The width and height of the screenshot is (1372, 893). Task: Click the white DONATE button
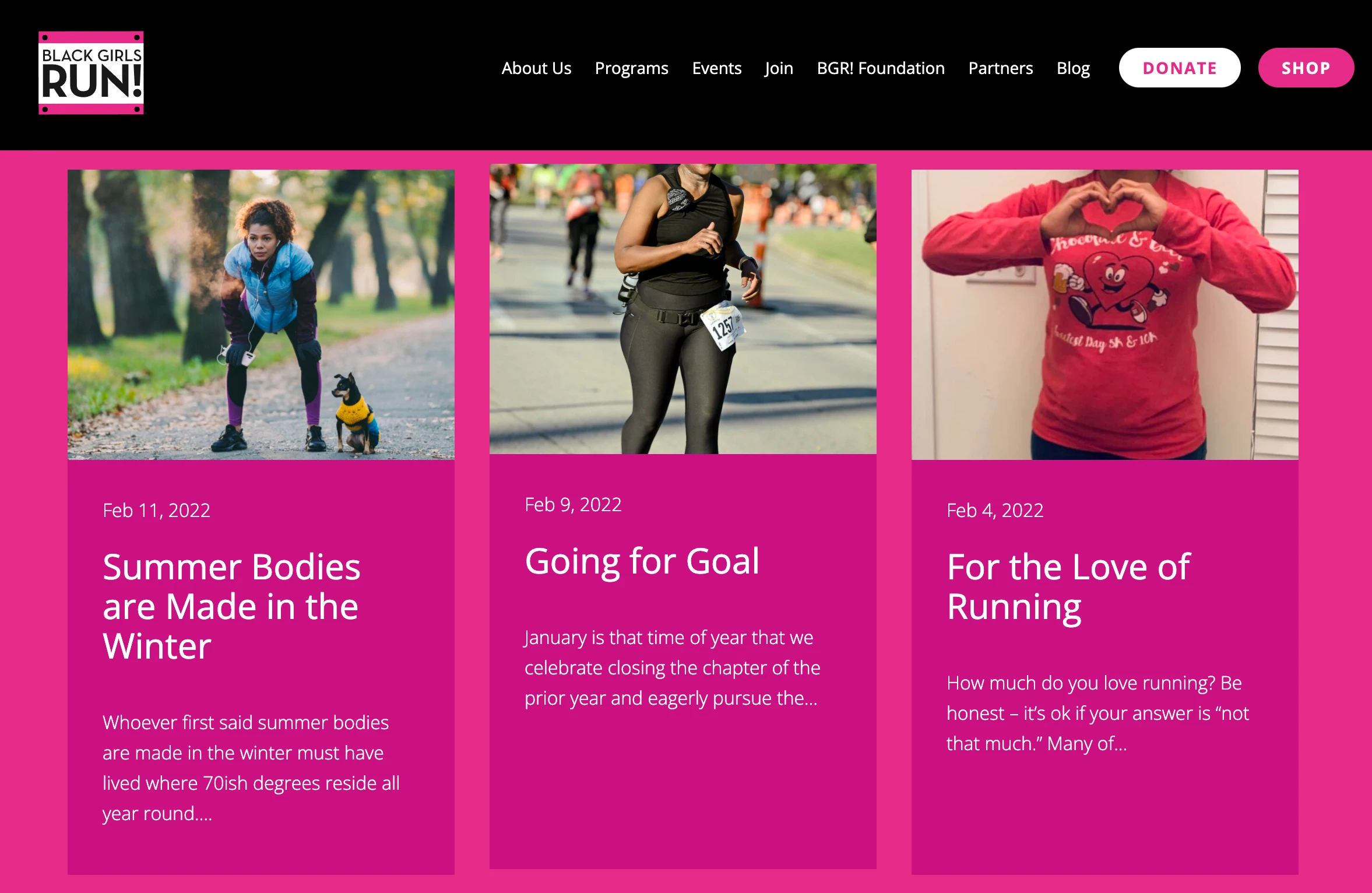pos(1180,68)
